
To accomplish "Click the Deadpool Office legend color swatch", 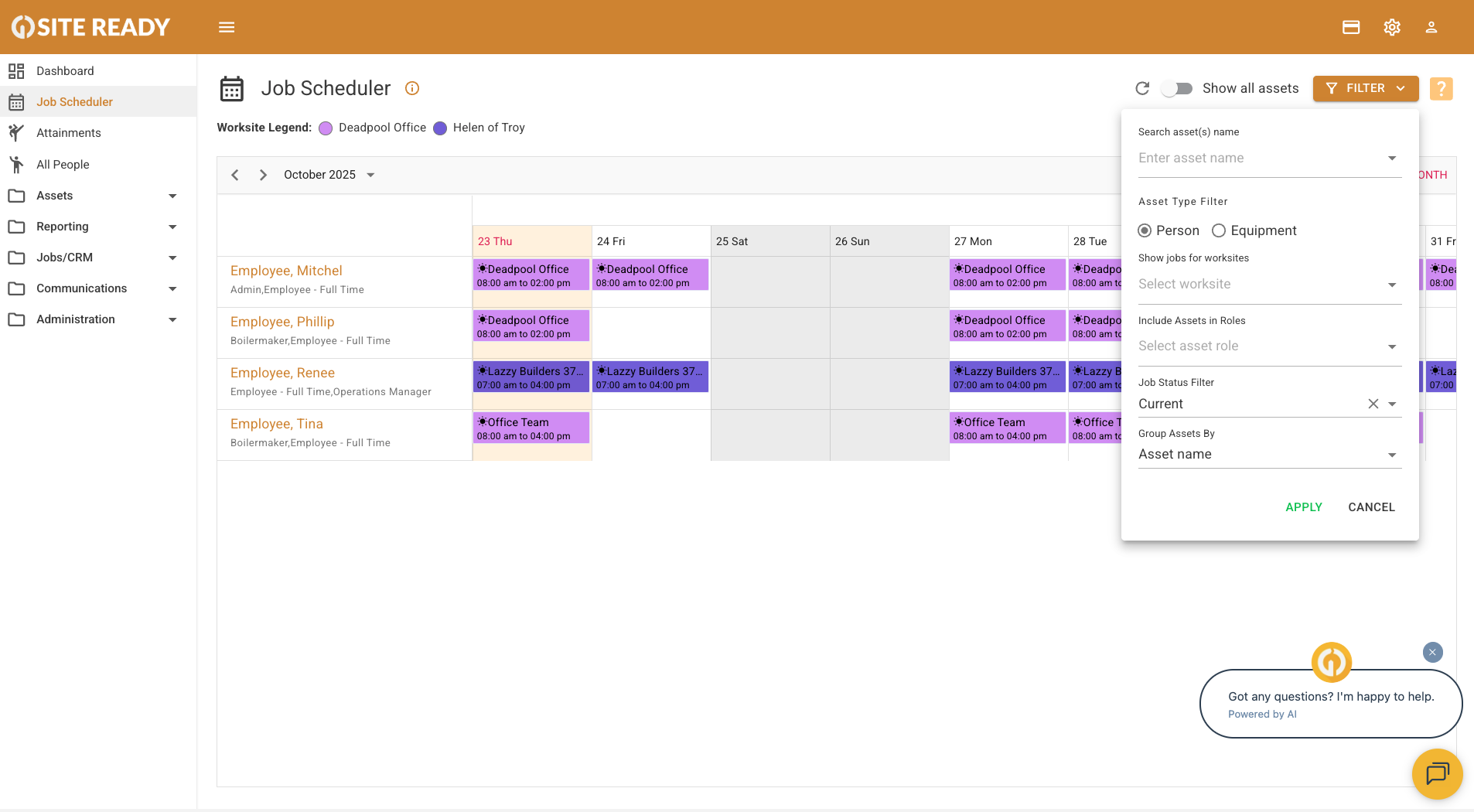I will pyautogui.click(x=326, y=128).
